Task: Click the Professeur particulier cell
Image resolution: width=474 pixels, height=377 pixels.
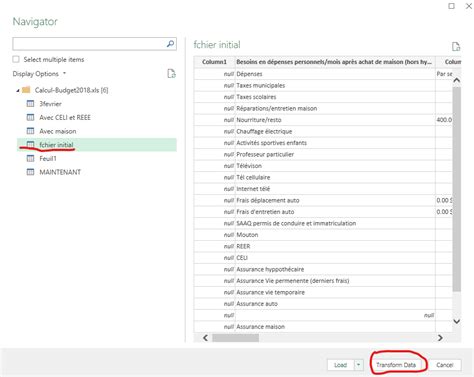Action: click(335, 154)
